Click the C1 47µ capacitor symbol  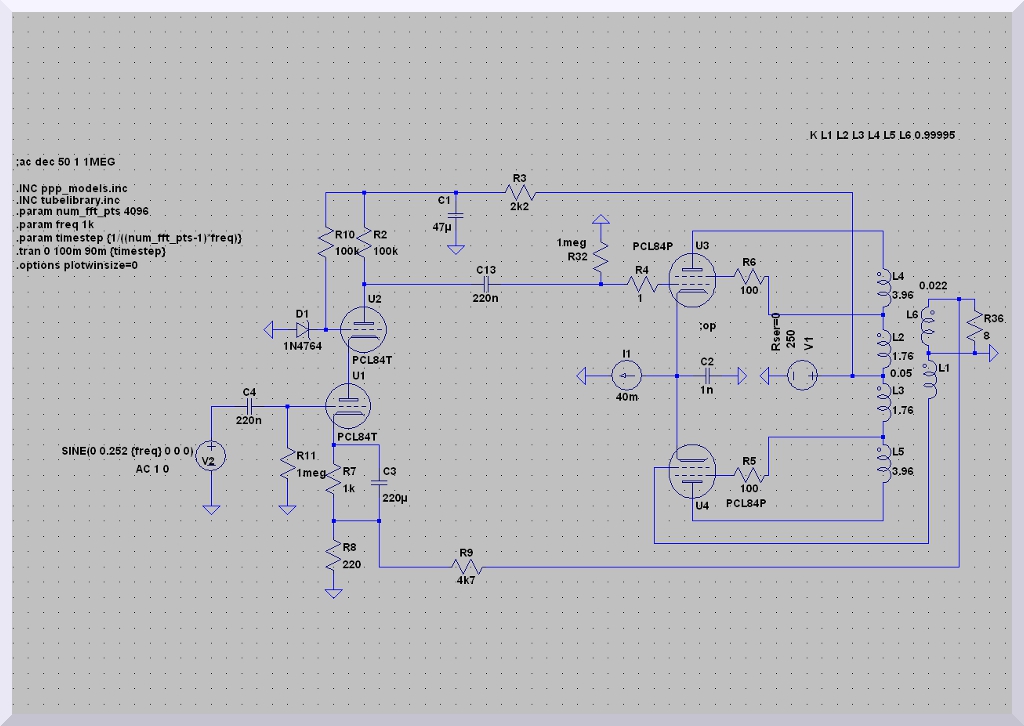tap(456, 214)
